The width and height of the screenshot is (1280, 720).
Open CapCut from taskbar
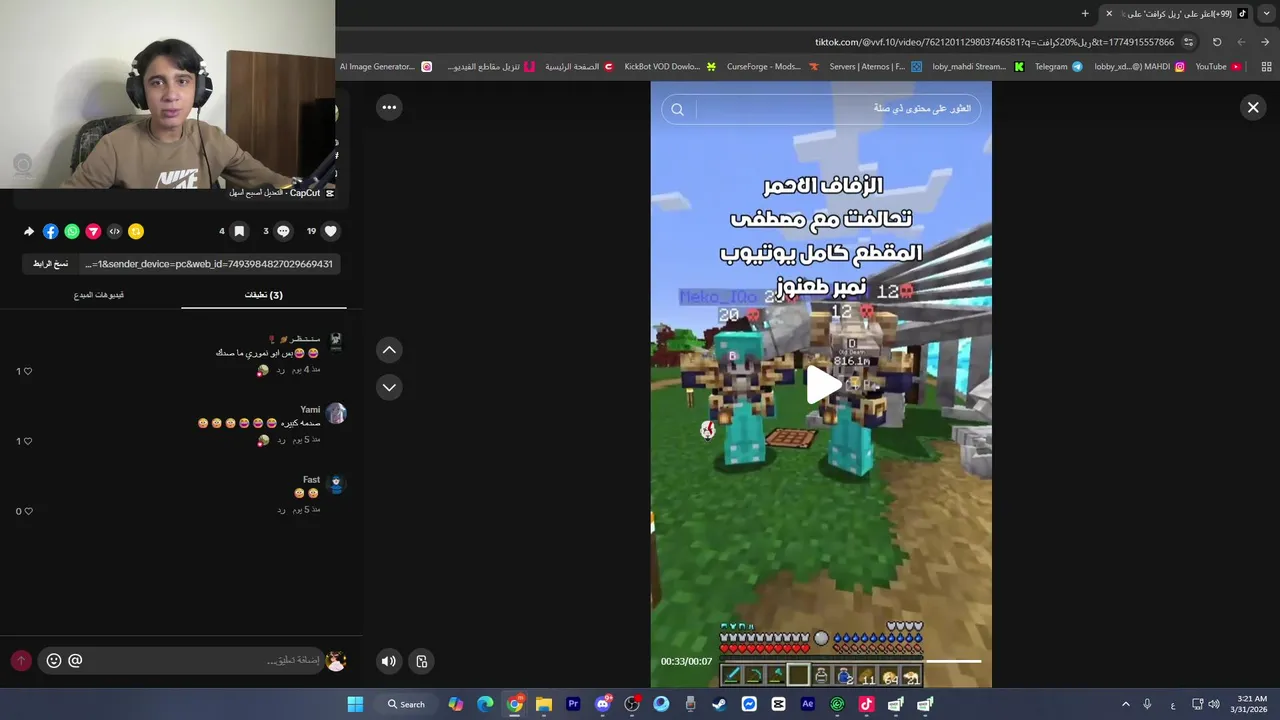click(x=779, y=704)
